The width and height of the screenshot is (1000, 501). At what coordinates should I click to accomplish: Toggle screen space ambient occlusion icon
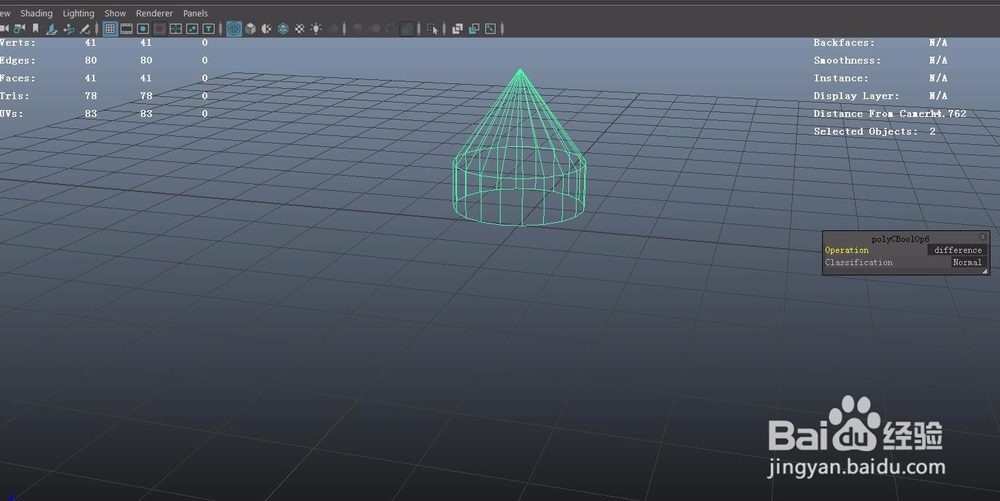click(x=358, y=29)
